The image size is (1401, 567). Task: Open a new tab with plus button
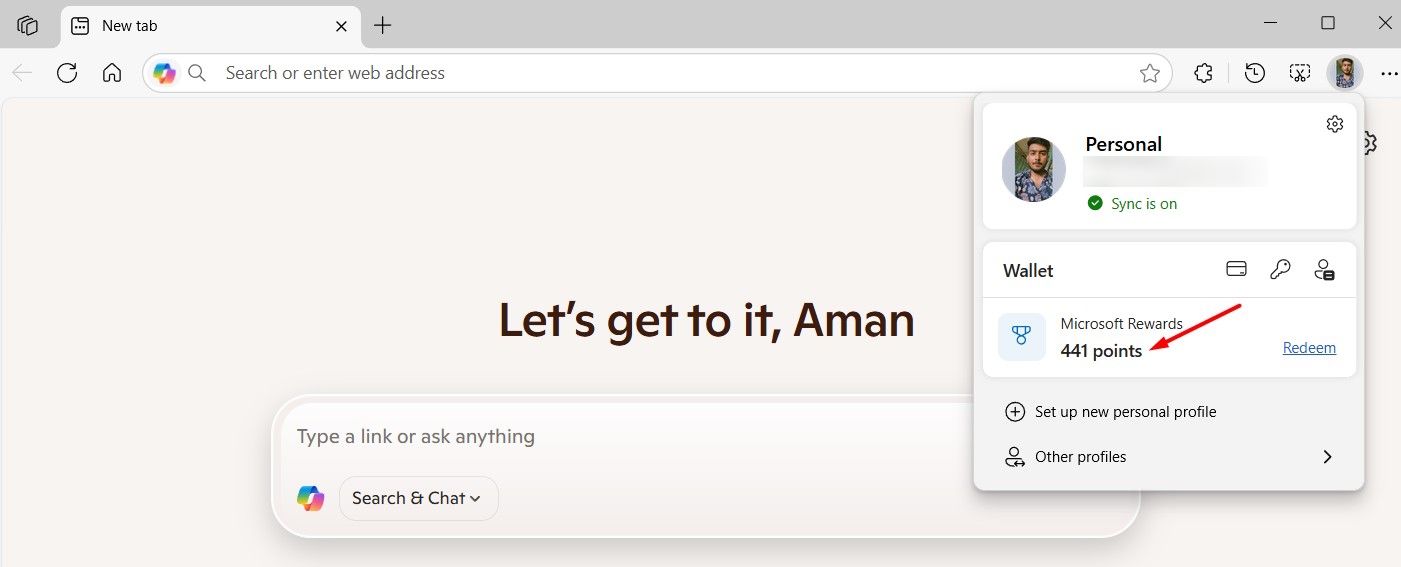pos(382,26)
